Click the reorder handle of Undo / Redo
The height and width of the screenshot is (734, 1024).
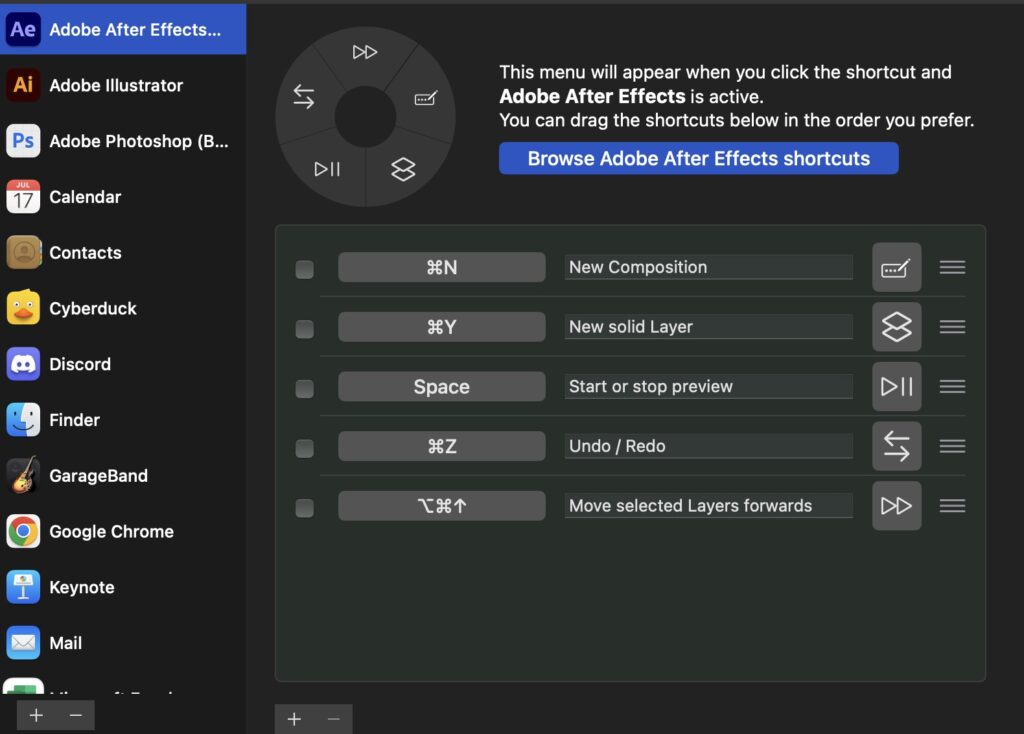click(952, 446)
